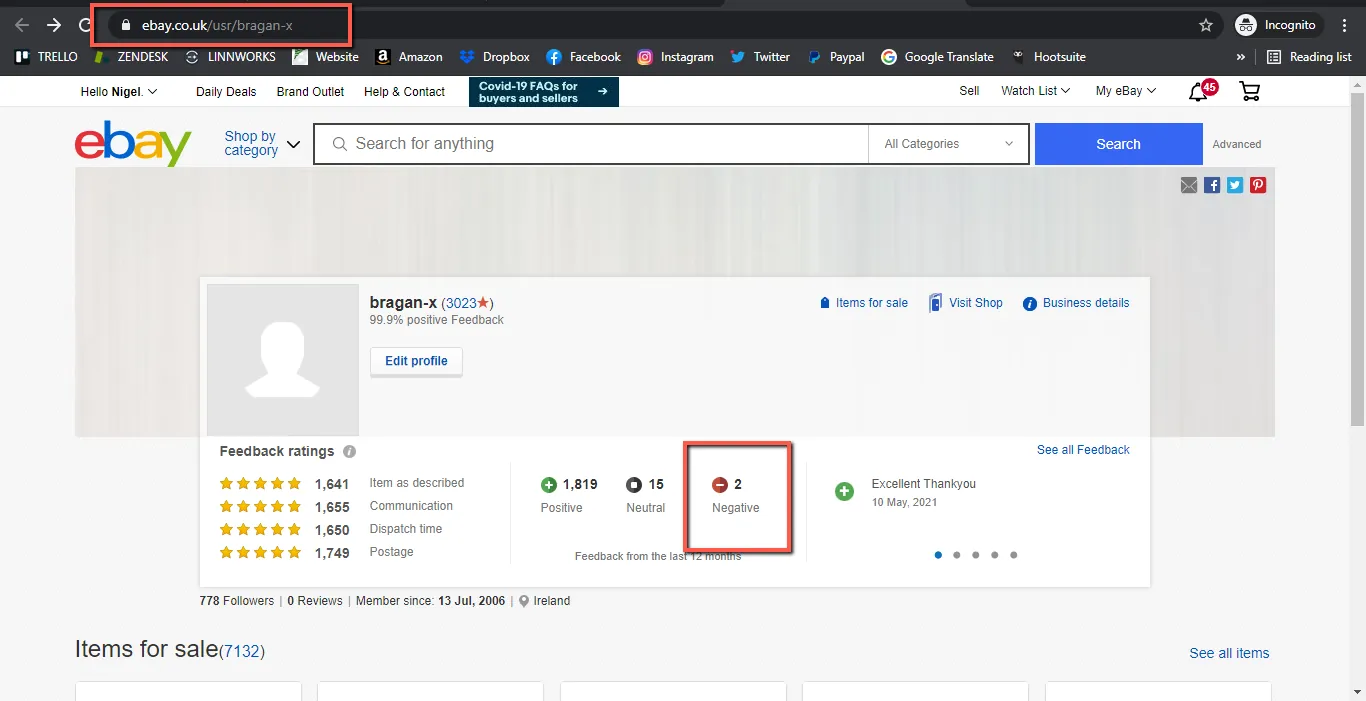Expand the Hello Nigel account dropdown
Screen dimensions: 1366x701
[x=119, y=91]
